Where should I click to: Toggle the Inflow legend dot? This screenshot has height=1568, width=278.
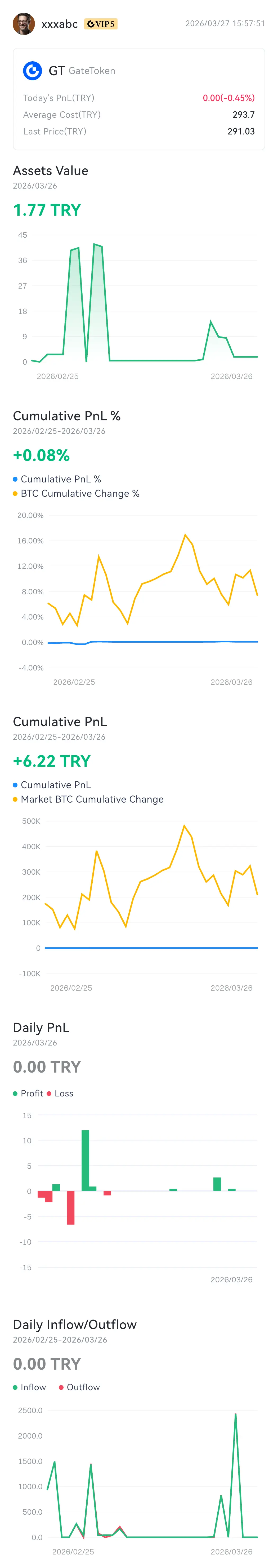pos(15,1387)
